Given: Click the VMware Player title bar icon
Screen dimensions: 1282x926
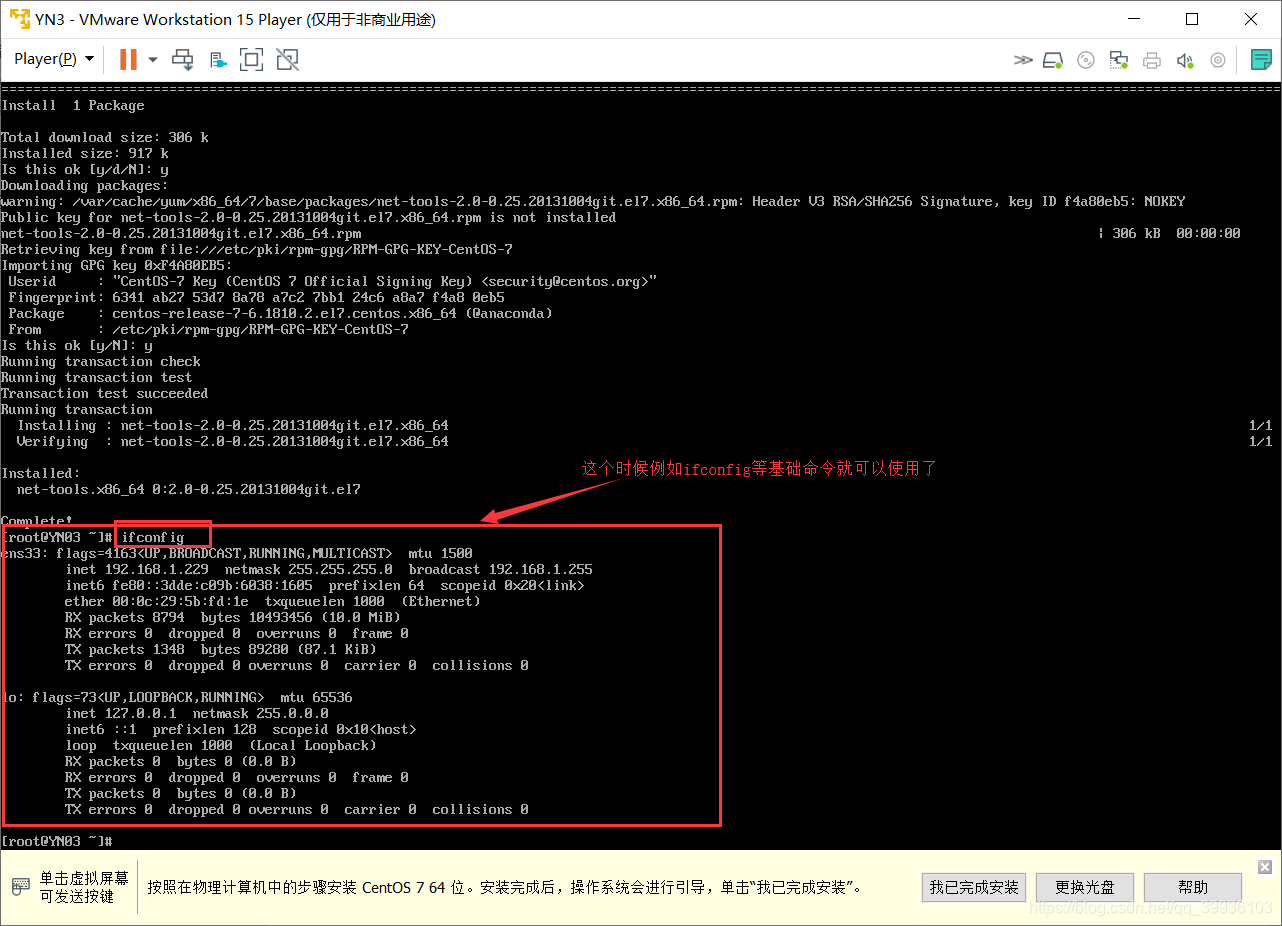Looking at the screenshot, I should [x=18, y=20].
